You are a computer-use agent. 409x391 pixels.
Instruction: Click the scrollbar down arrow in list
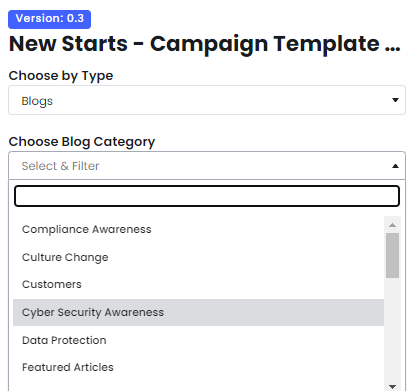[392, 386]
